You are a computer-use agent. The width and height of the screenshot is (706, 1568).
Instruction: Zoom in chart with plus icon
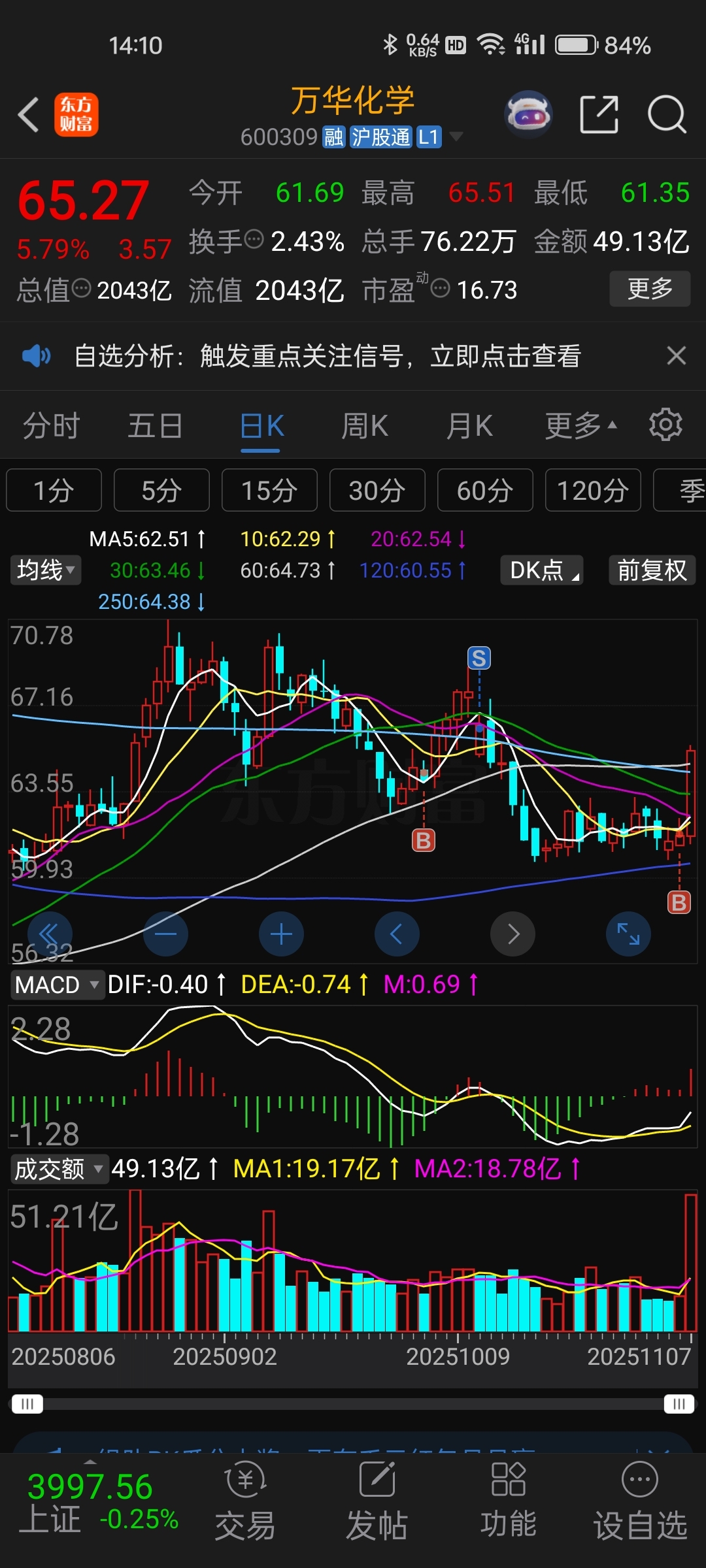(x=282, y=934)
